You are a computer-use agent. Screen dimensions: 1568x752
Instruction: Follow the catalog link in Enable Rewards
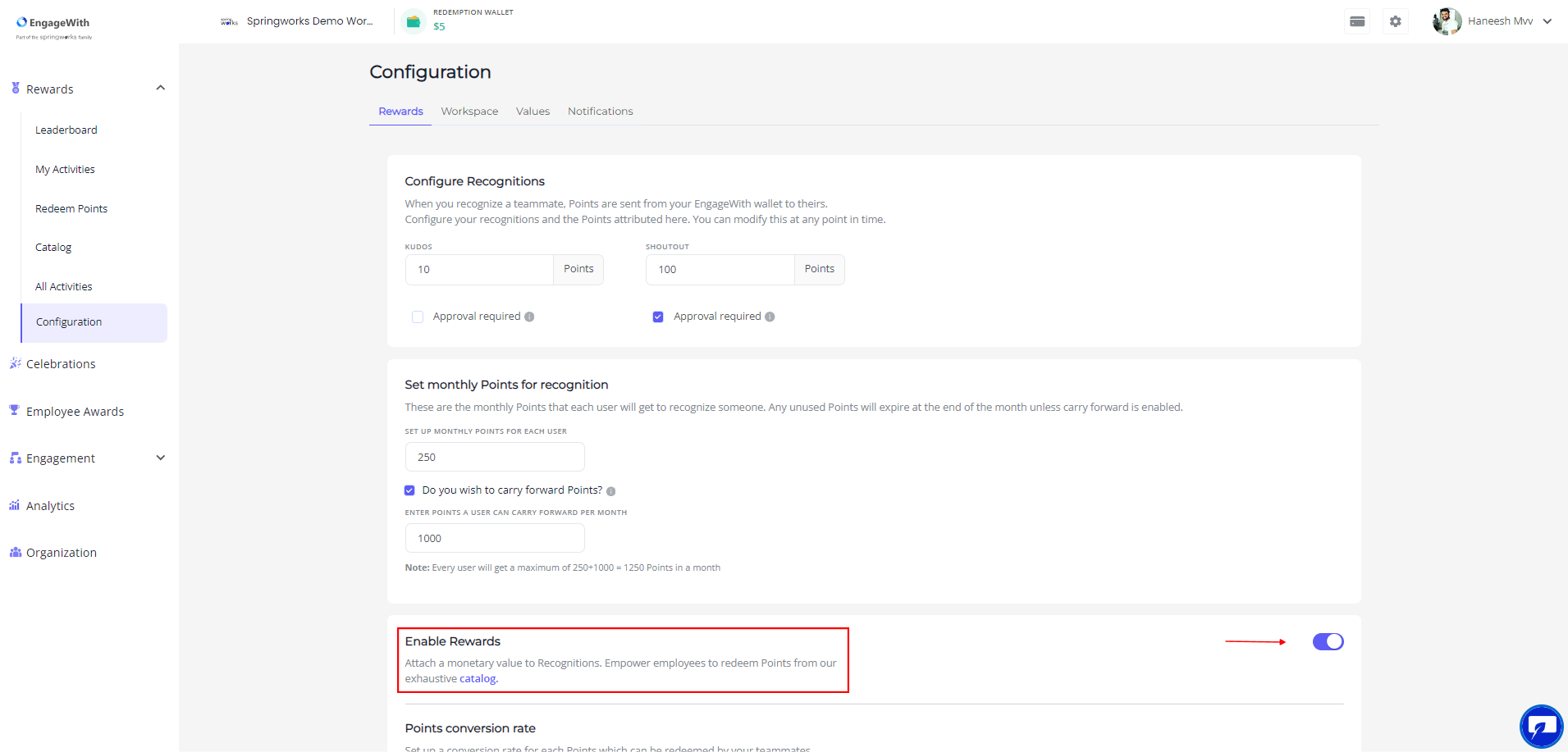click(478, 678)
